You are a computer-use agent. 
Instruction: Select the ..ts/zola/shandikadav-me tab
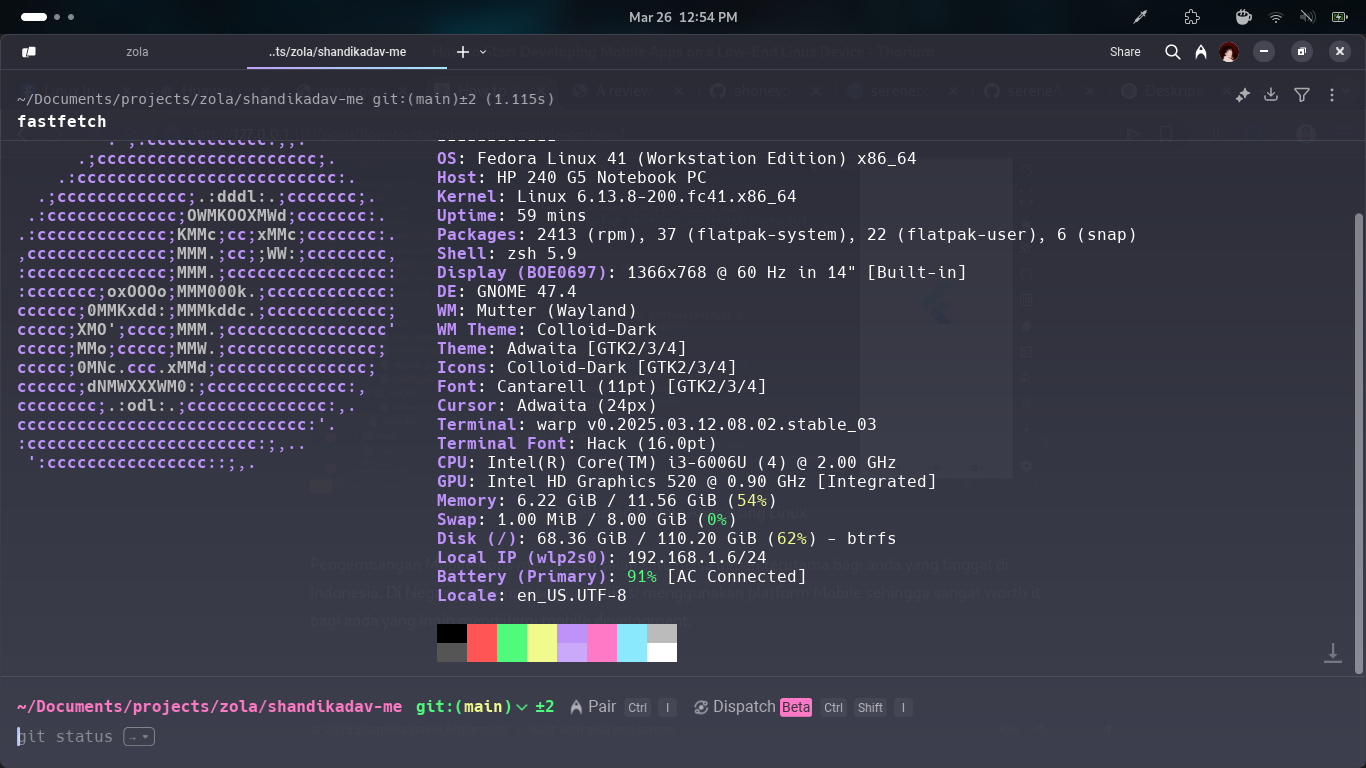[x=337, y=52]
